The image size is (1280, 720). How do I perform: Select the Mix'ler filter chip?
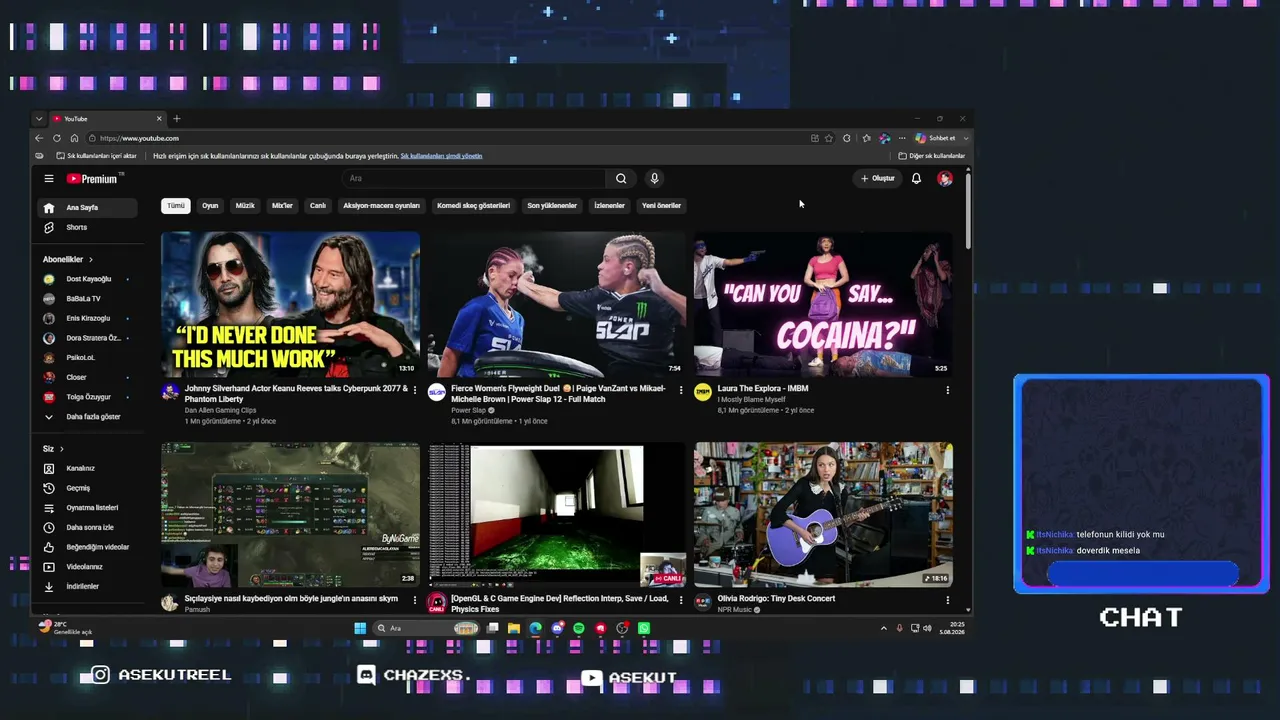283,206
